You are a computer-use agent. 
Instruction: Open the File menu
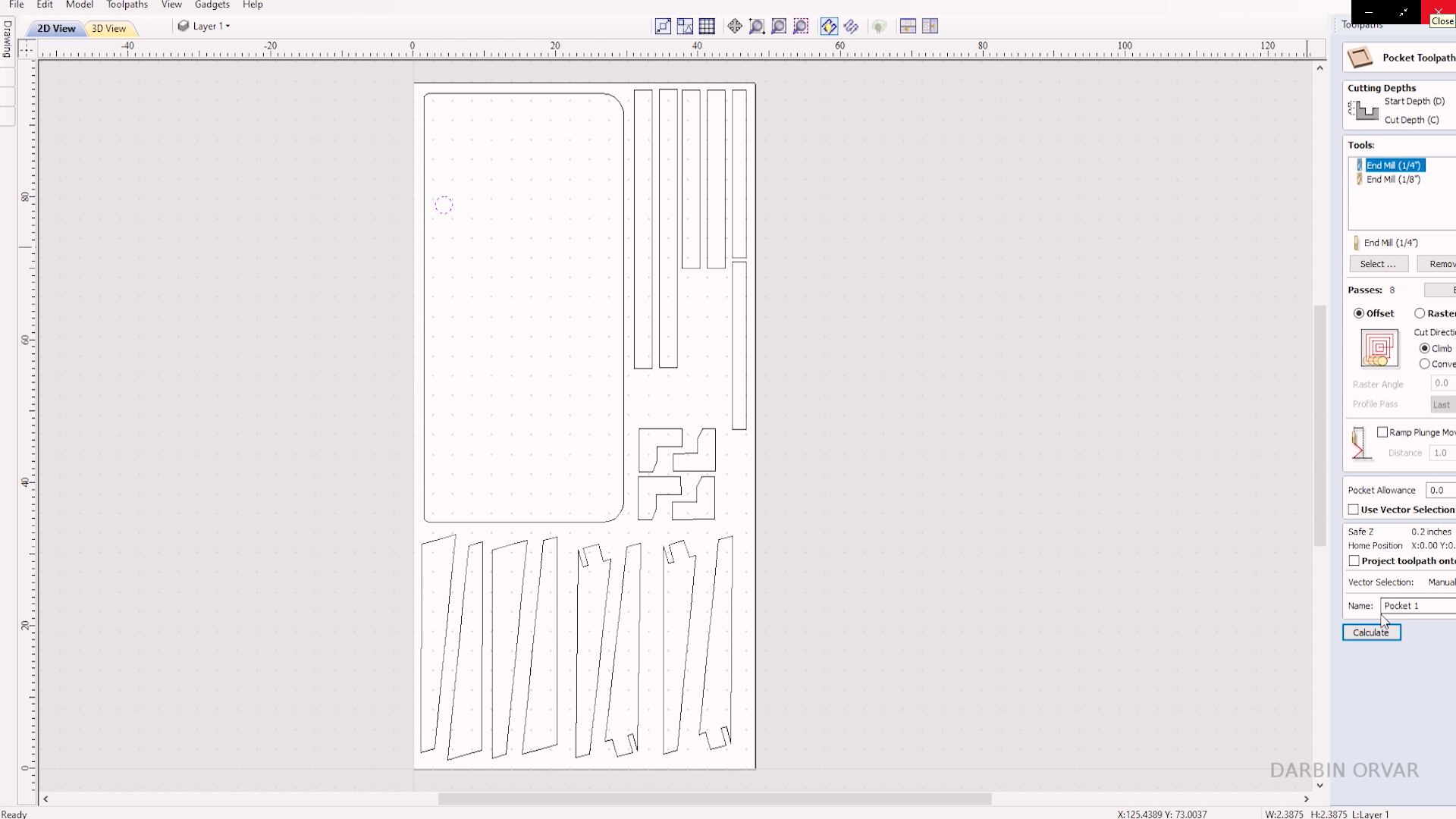point(16,5)
